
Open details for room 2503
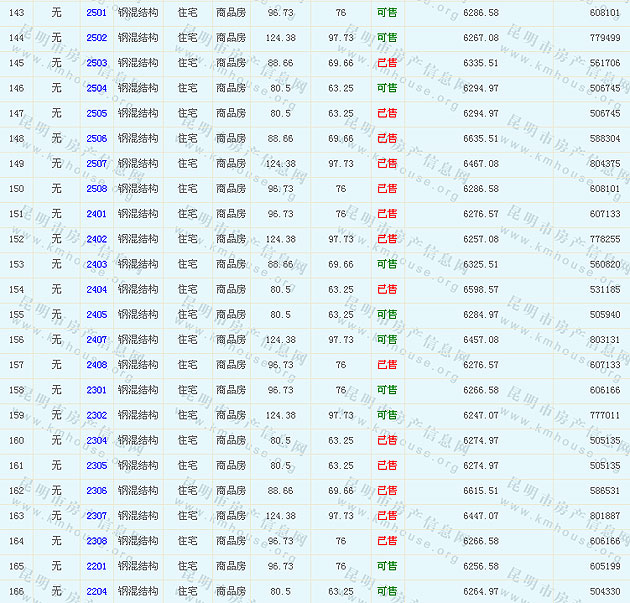tap(97, 63)
